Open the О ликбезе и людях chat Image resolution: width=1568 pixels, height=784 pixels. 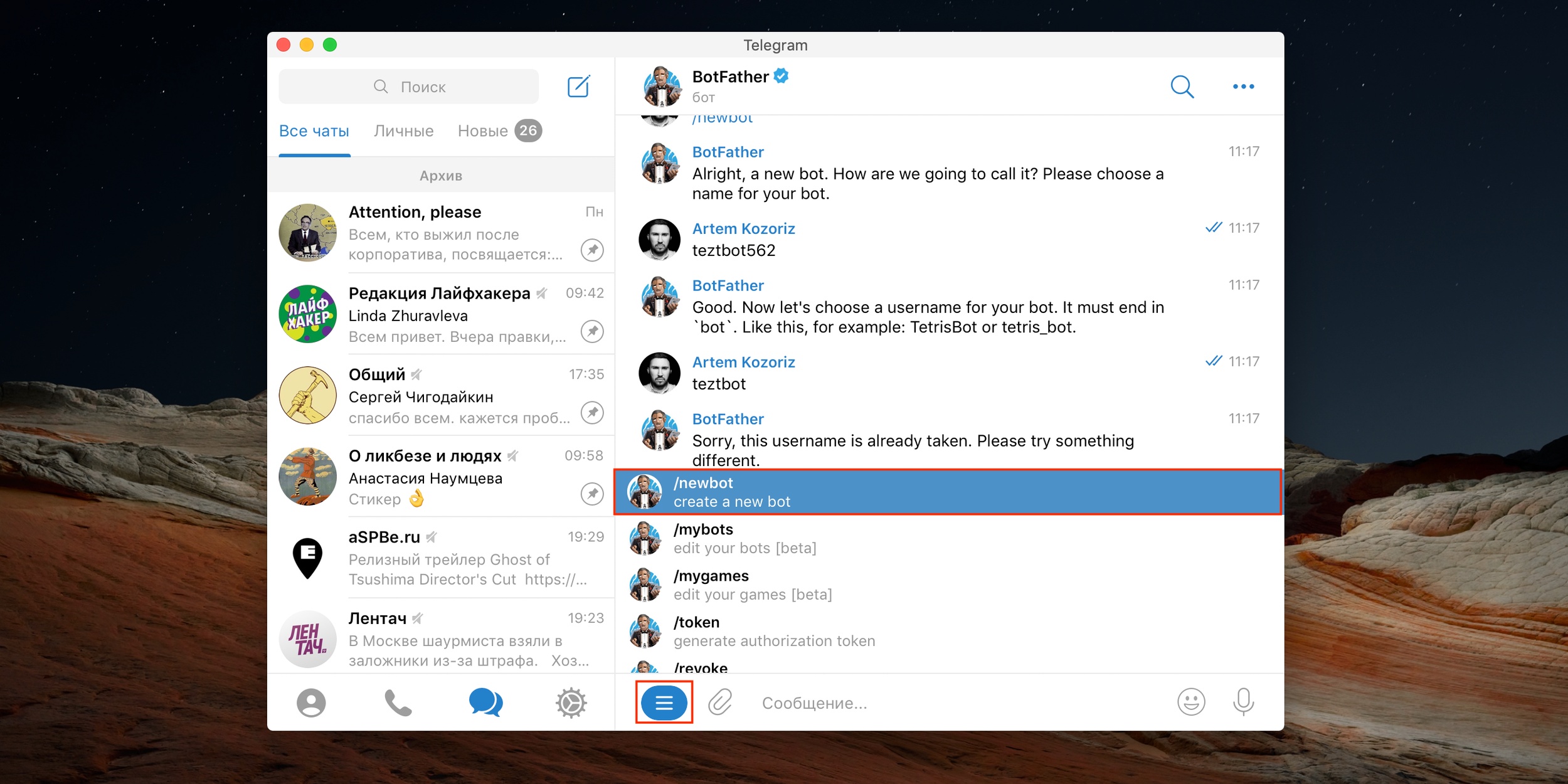pos(441,476)
